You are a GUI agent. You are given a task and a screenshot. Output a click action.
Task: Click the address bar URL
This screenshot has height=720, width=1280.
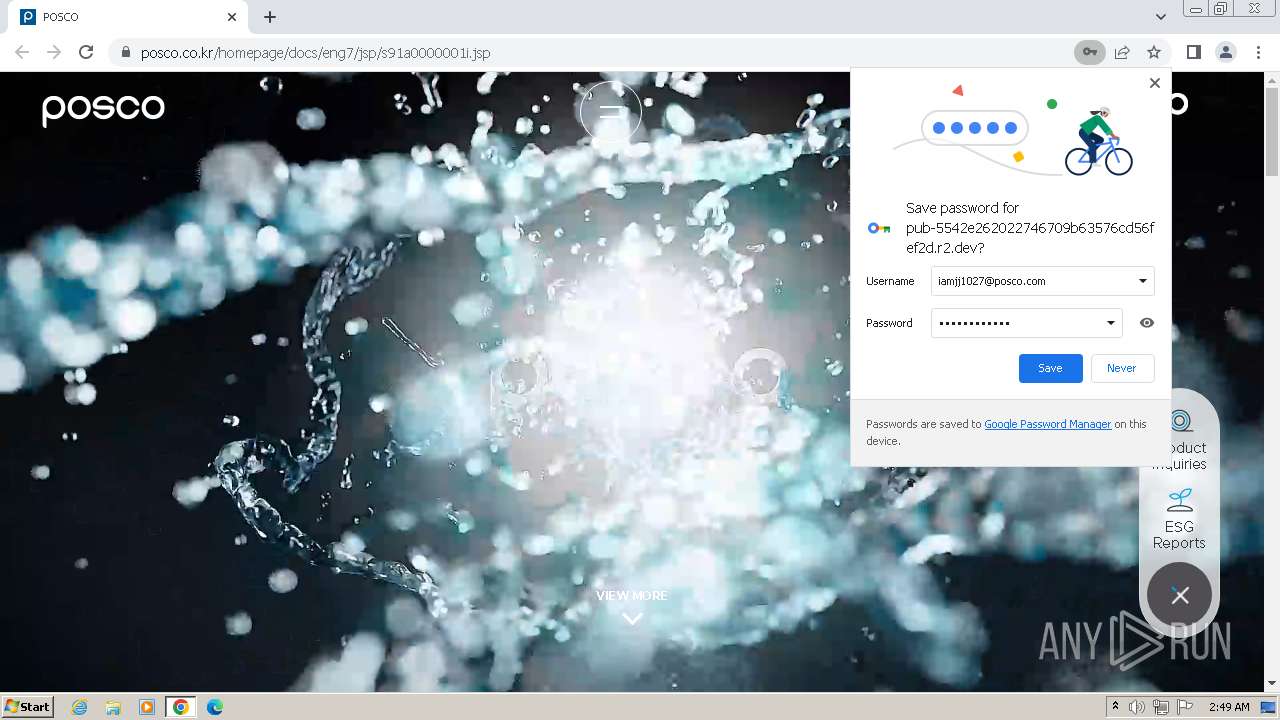(315, 52)
